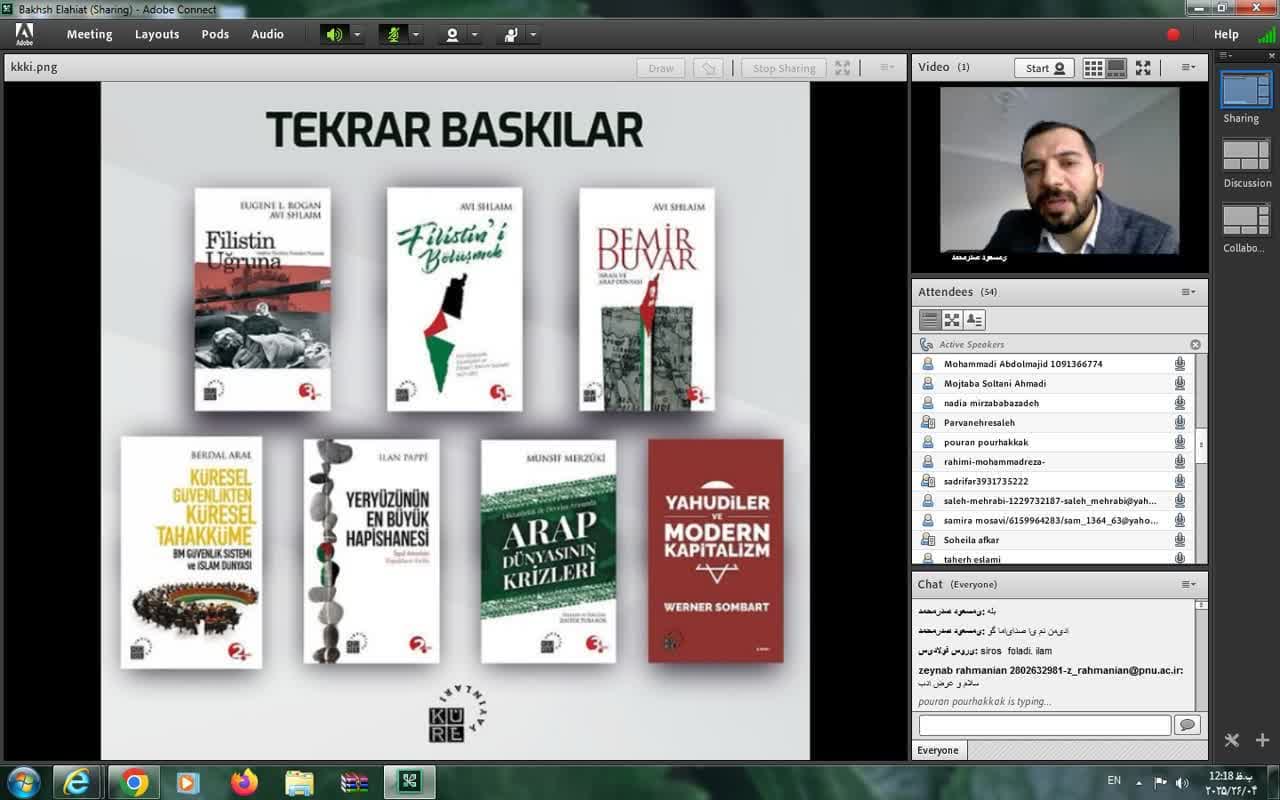Open the Help menu
The width and height of the screenshot is (1280, 800).
pyautogui.click(x=1226, y=34)
